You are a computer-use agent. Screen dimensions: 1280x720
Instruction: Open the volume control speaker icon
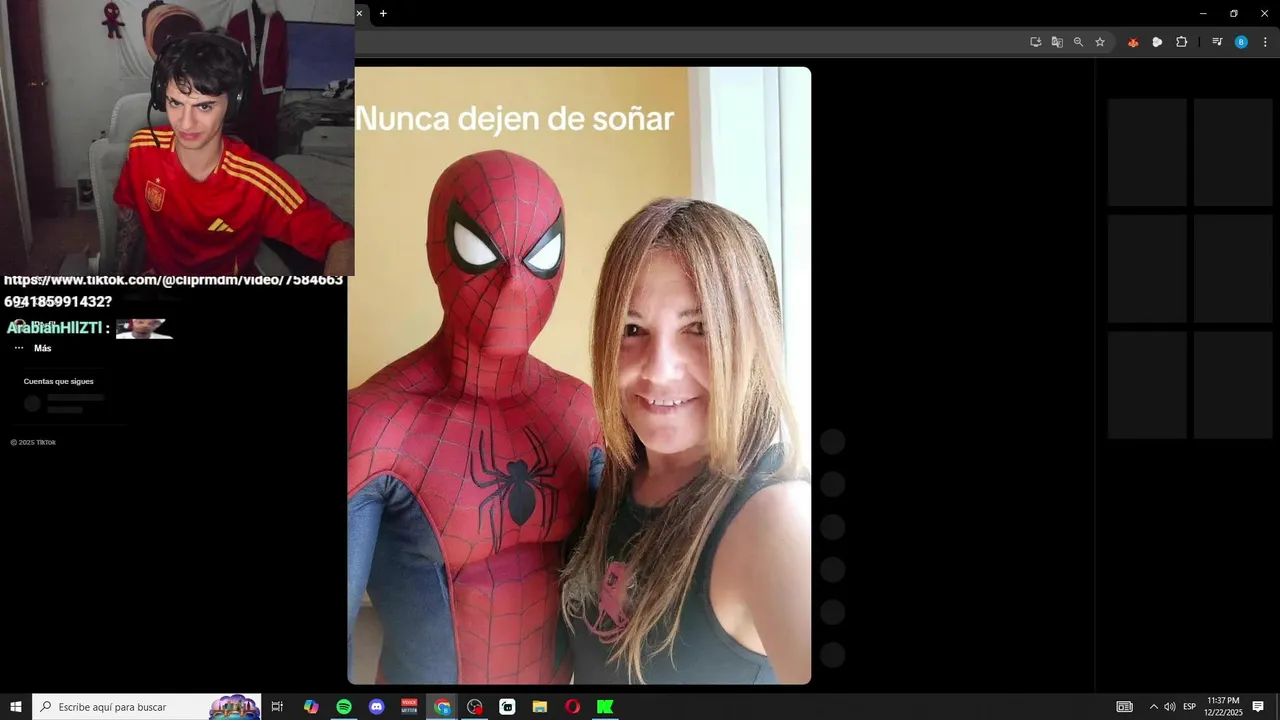pos(1170,707)
